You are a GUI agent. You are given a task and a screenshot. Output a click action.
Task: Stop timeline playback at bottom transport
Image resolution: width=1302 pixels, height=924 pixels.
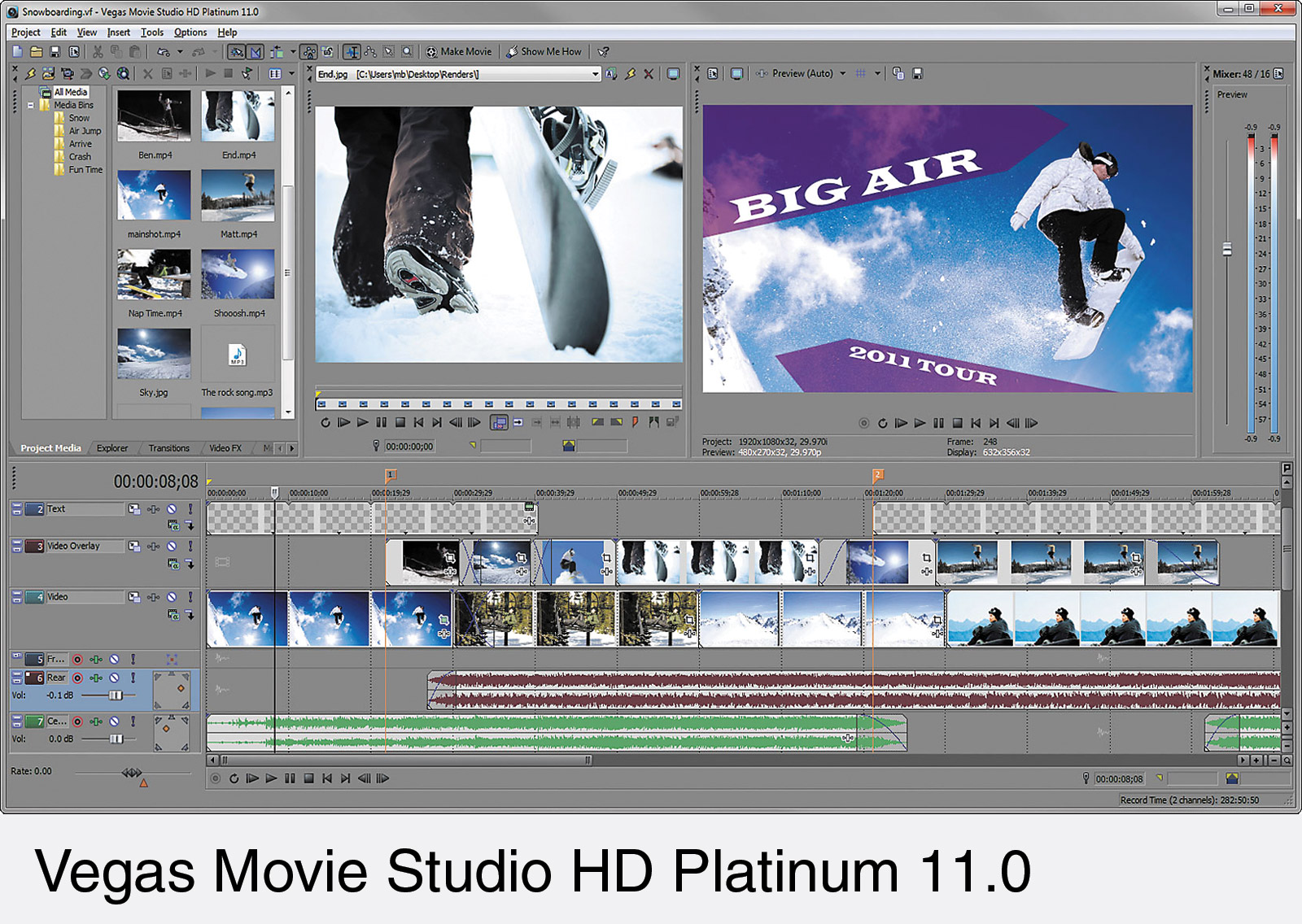click(308, 778)
